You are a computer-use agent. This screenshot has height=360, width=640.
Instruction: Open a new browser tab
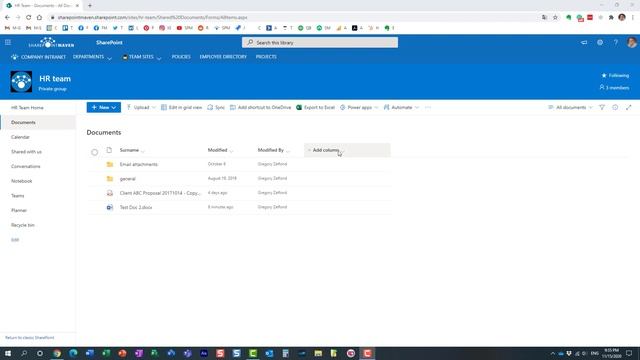90,6
